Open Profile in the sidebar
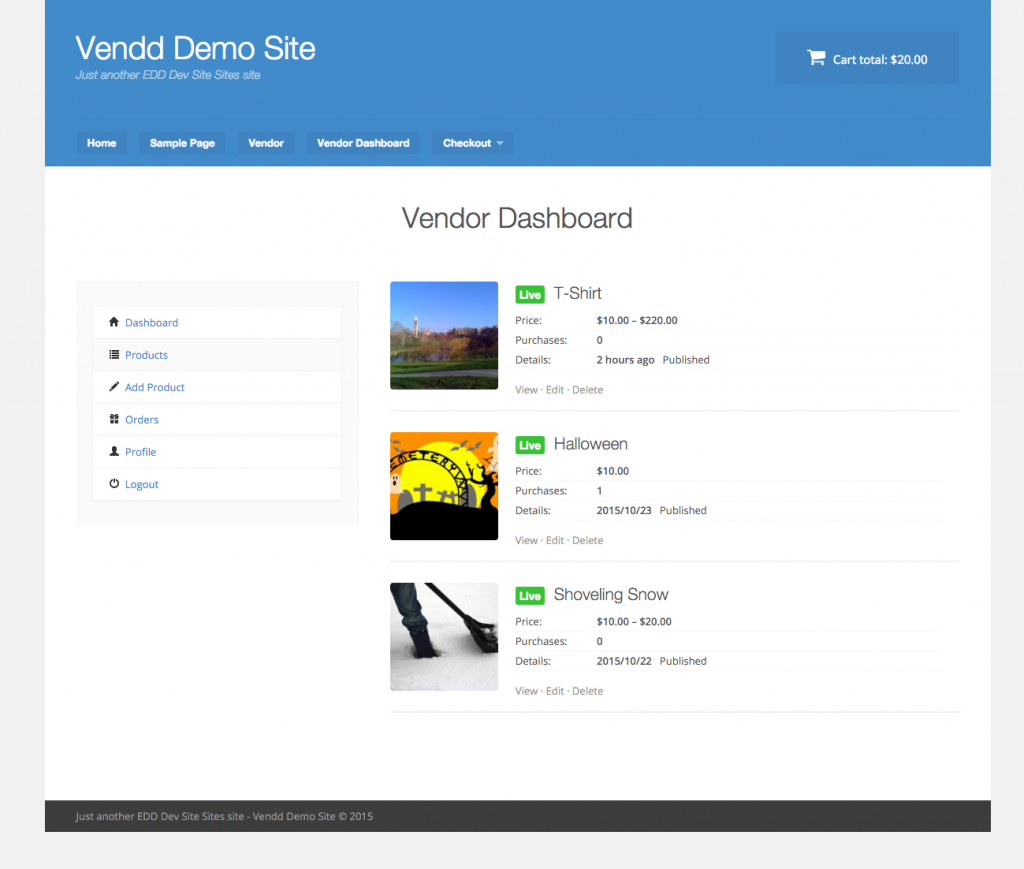This screenshot has width=1024, height=869. click(x=217, y=452)
